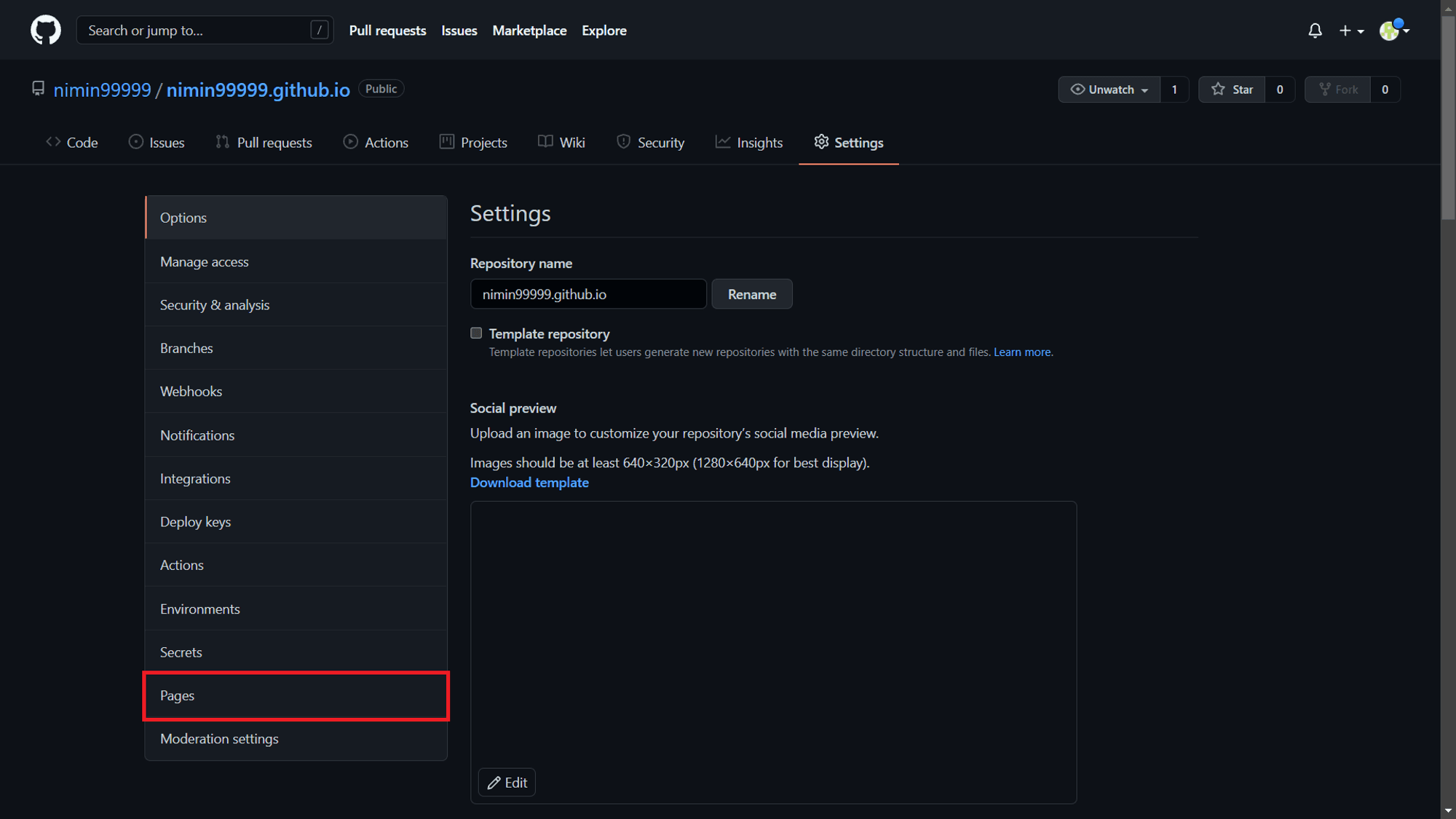Open the plus create-new menu

click(1351, 31)
